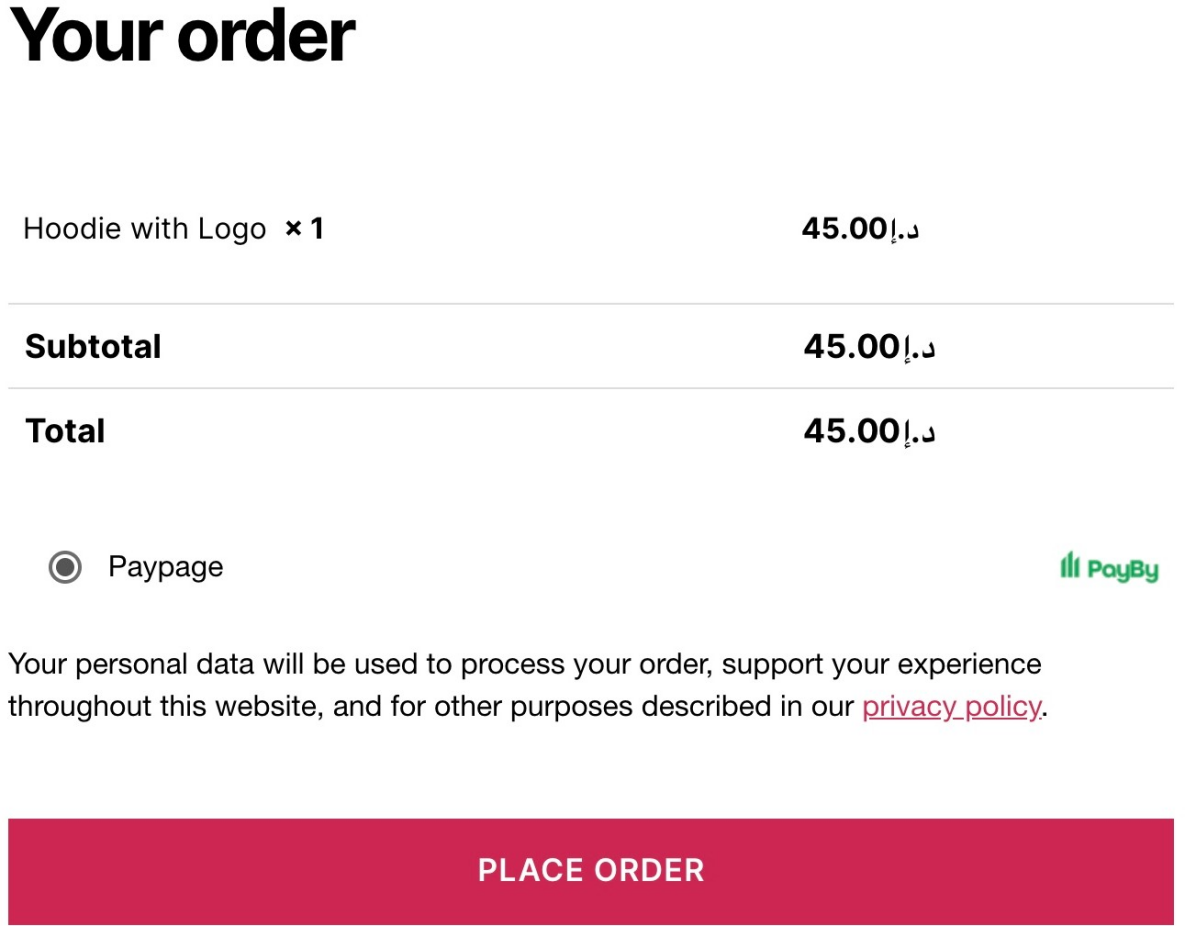This screenshot has width=1185, height=926.
Task: Click the Total 45.00 amount
Action: tap(851, 431)
